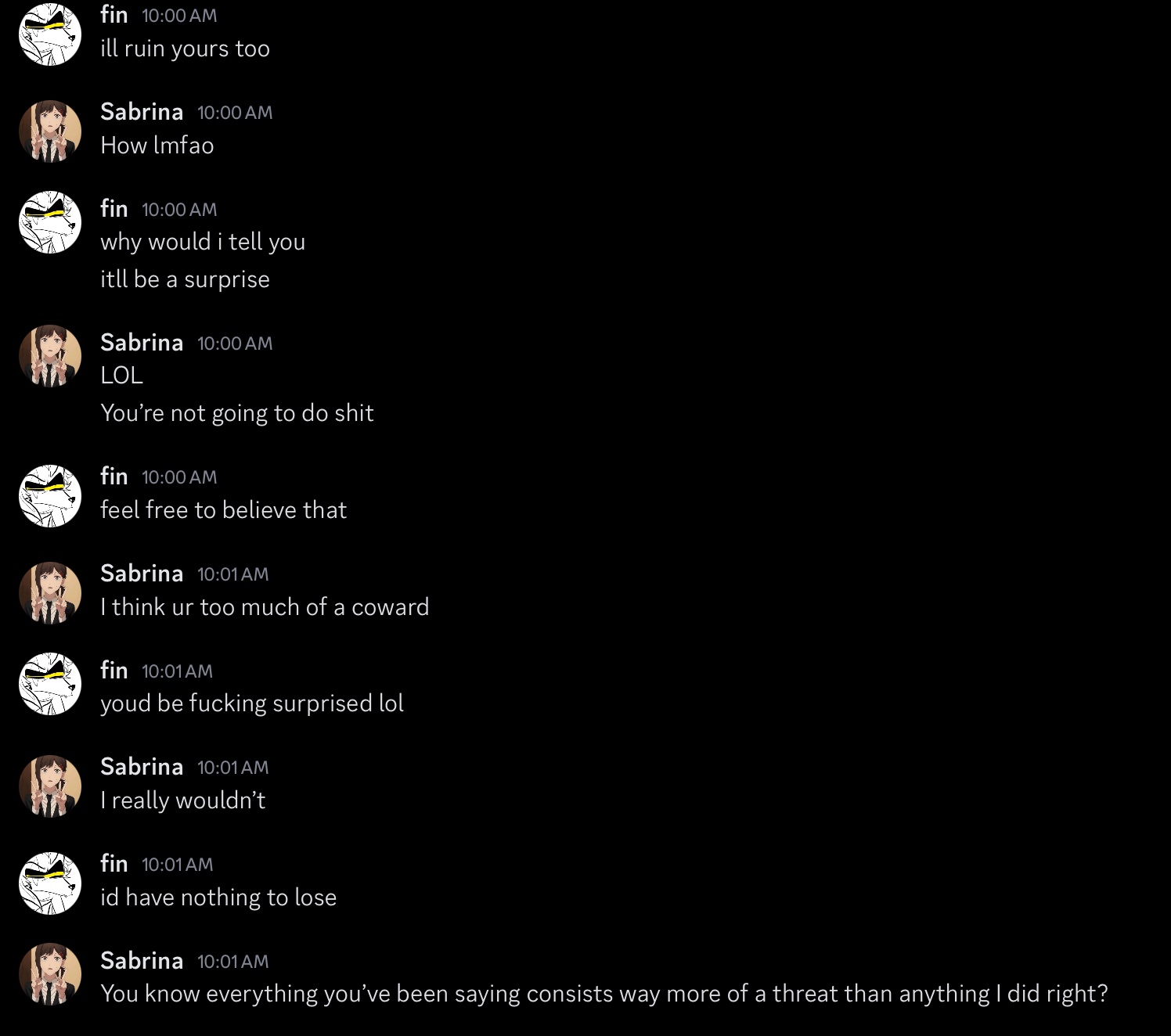This screenshot has width=1171, height=1036.
Task: Open fin's avatar beside "id have nothing to lose"
Action: point(50,883)
